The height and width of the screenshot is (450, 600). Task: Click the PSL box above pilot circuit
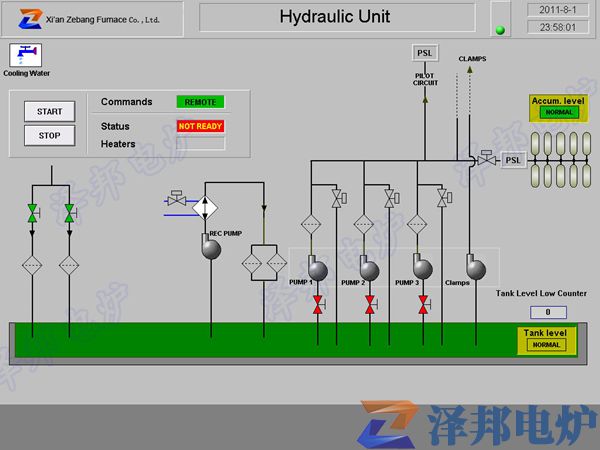tap(425, 53)
